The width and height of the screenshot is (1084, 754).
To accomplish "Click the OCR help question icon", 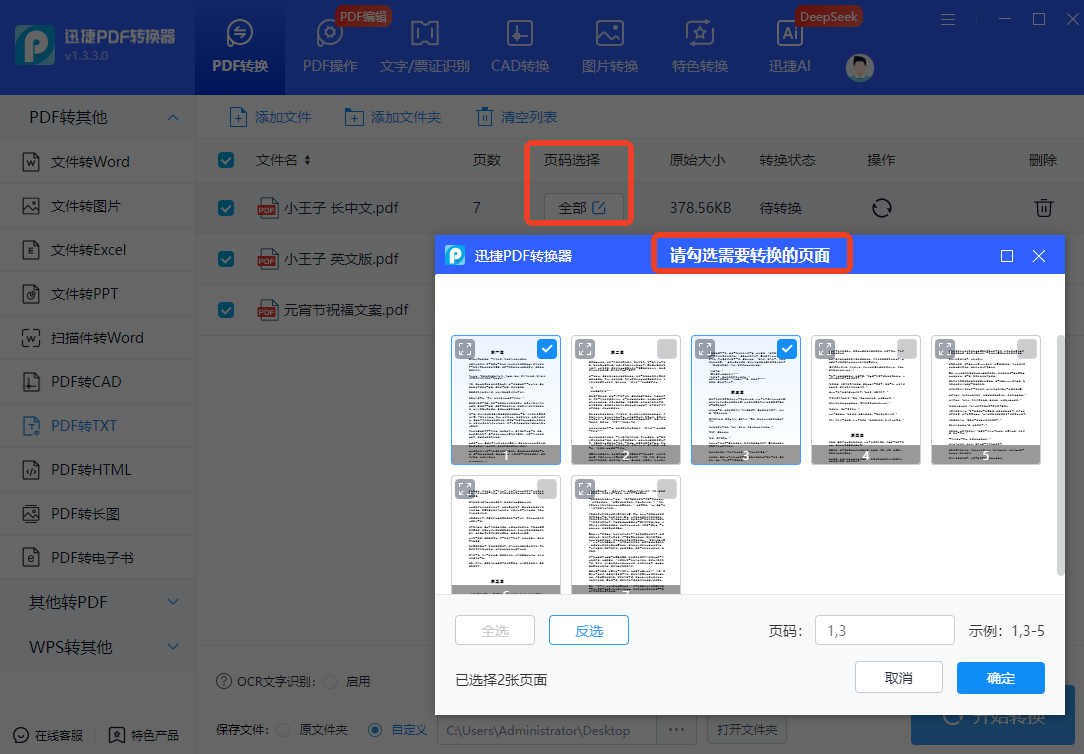I will [224, 681].
